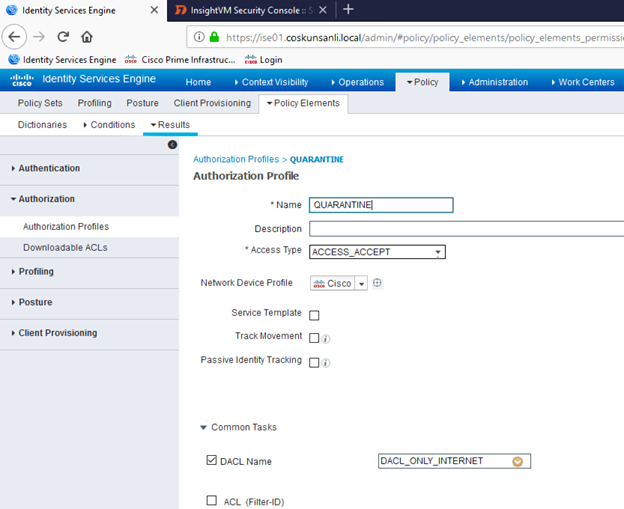Screen dimensions: 624x509
Task: Go to Posture tab in submenu bar
Action: (142, 103)
